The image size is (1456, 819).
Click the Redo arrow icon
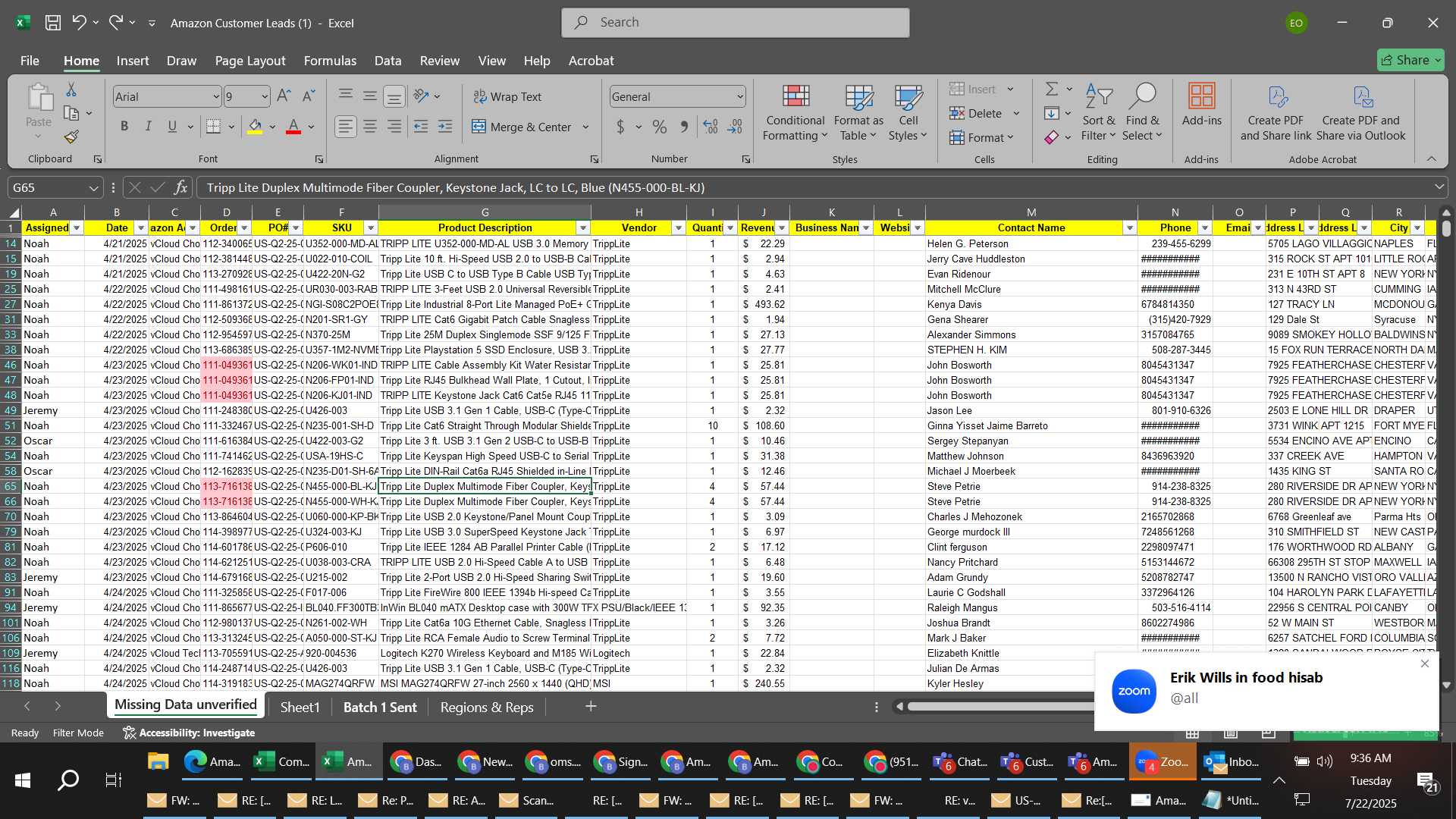coord(115,23)
